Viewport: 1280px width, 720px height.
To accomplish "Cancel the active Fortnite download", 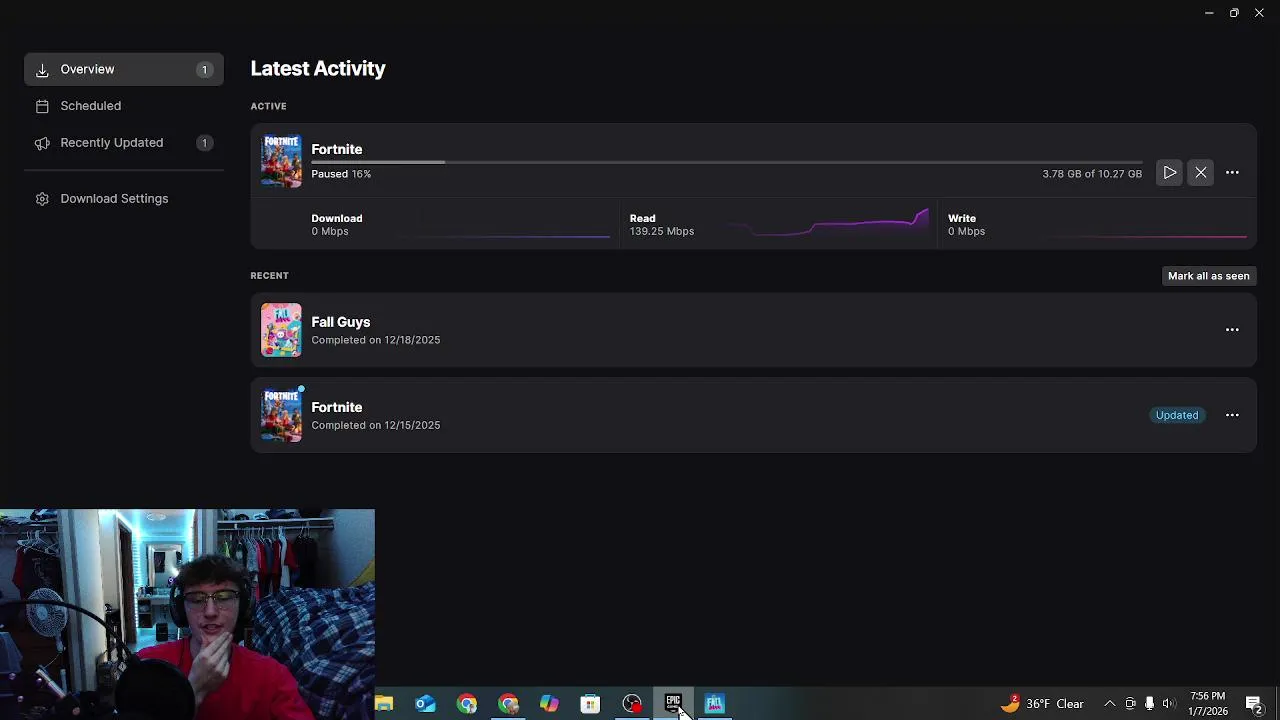I will (1201, 173).
